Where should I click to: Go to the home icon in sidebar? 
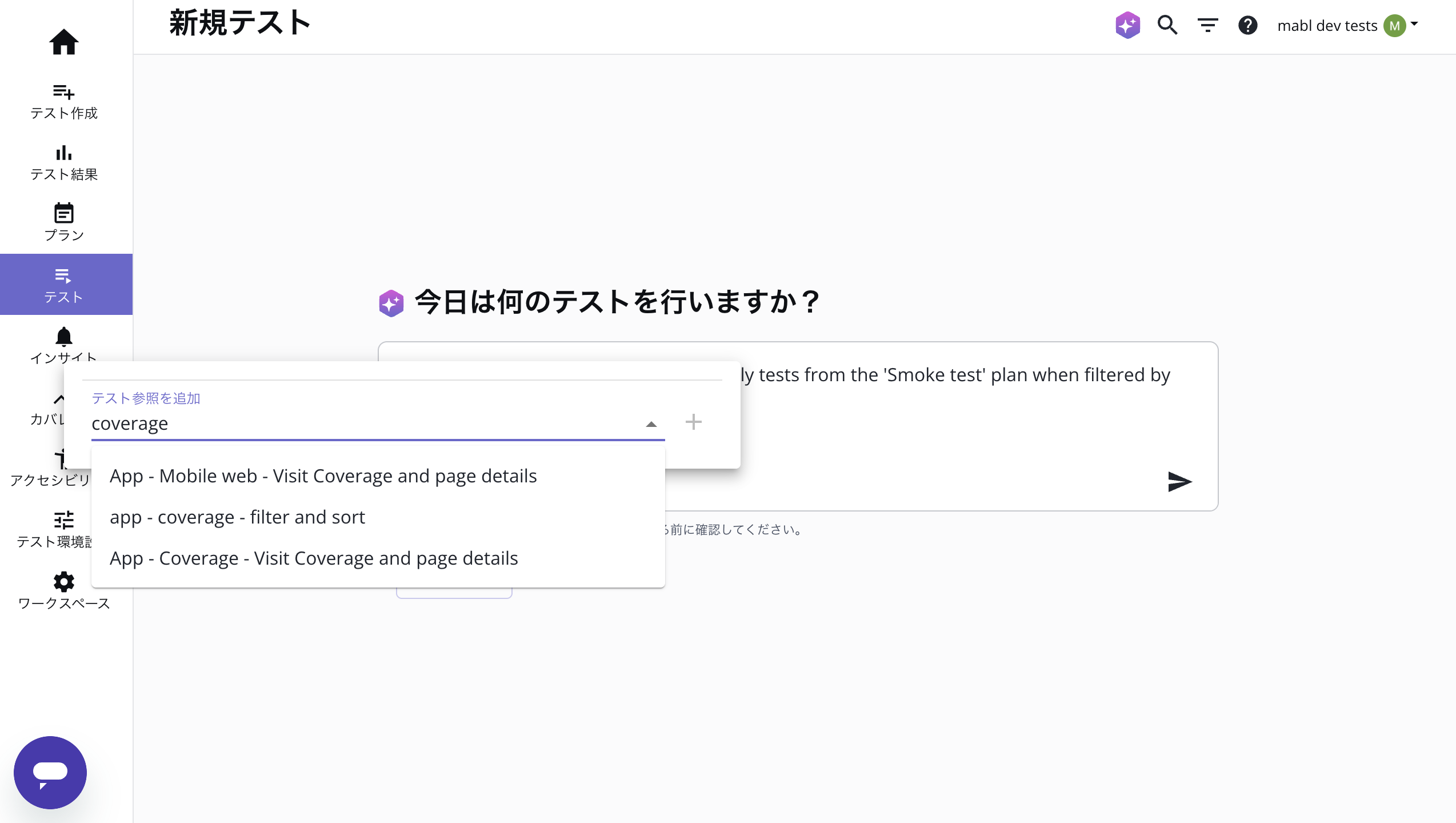pyautogui.click(x=63, y=42)
